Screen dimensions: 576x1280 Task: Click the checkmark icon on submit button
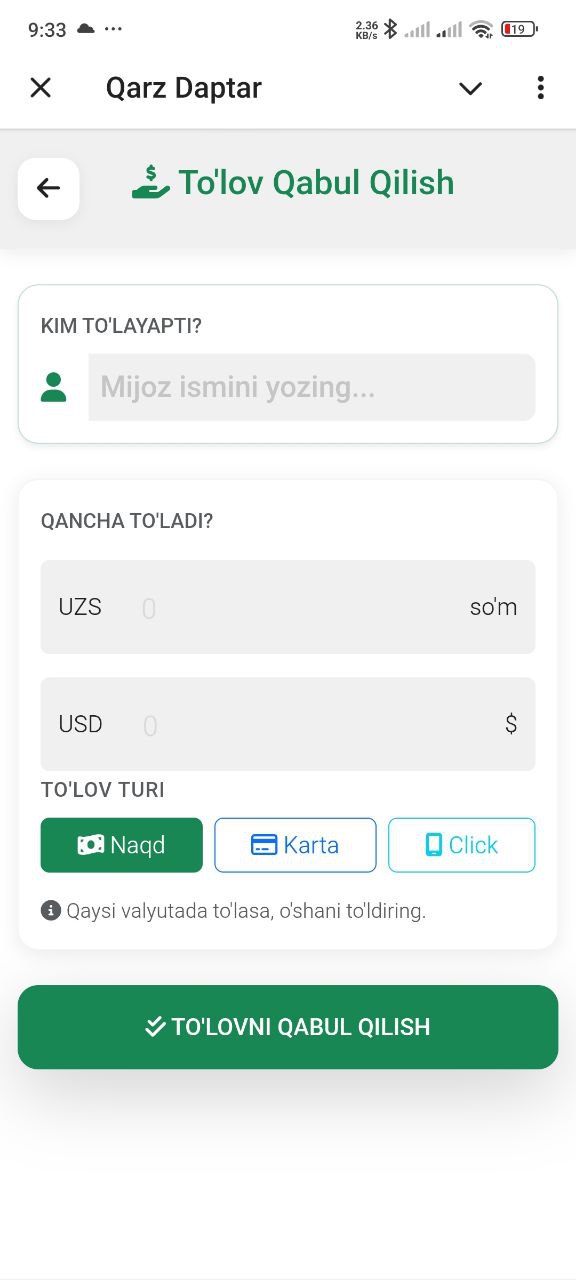[156, 1026]
